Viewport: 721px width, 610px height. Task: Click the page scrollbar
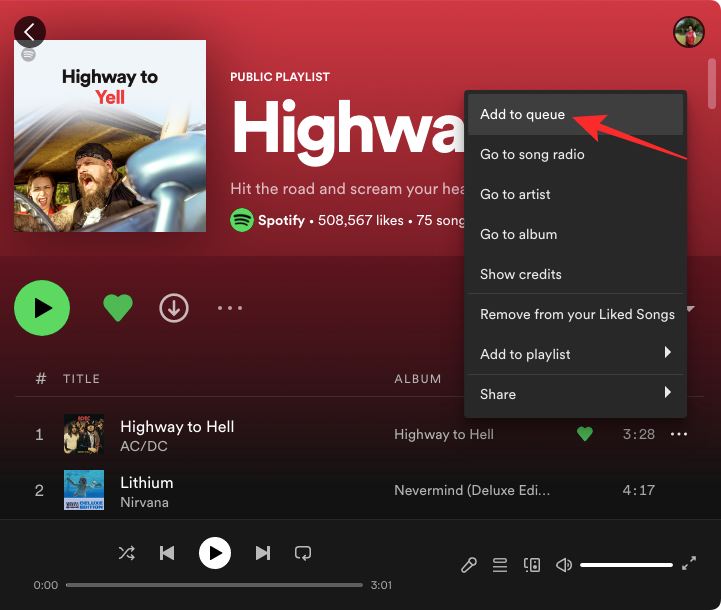(712, 84)
